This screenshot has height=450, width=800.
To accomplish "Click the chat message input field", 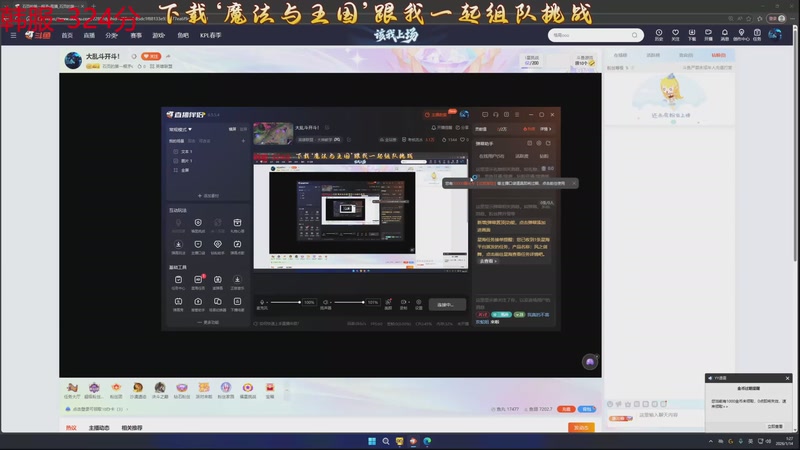I will tap(670, 415).
